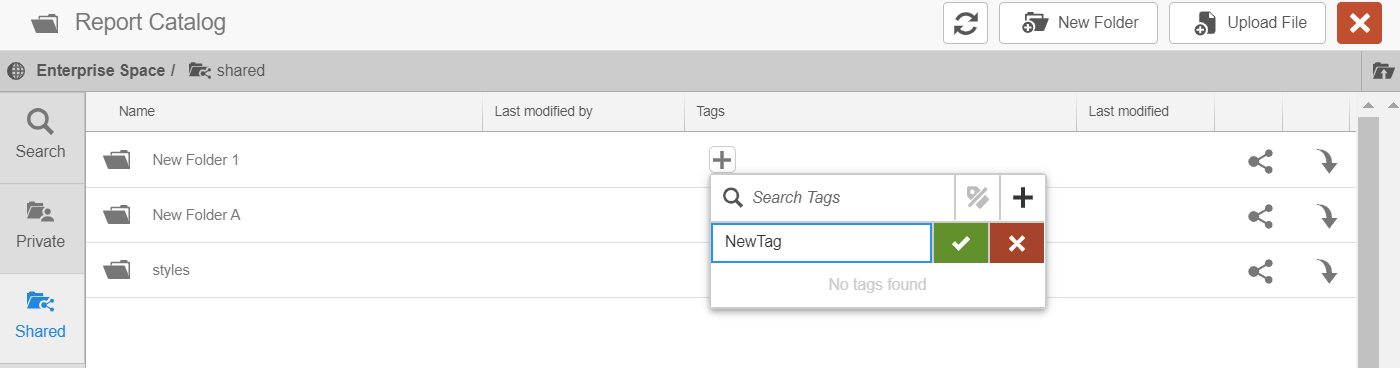Select the shared breadcrumb folder
Image resolution: width=1400 pixels, height=368 pixels.
coord(228,71)
